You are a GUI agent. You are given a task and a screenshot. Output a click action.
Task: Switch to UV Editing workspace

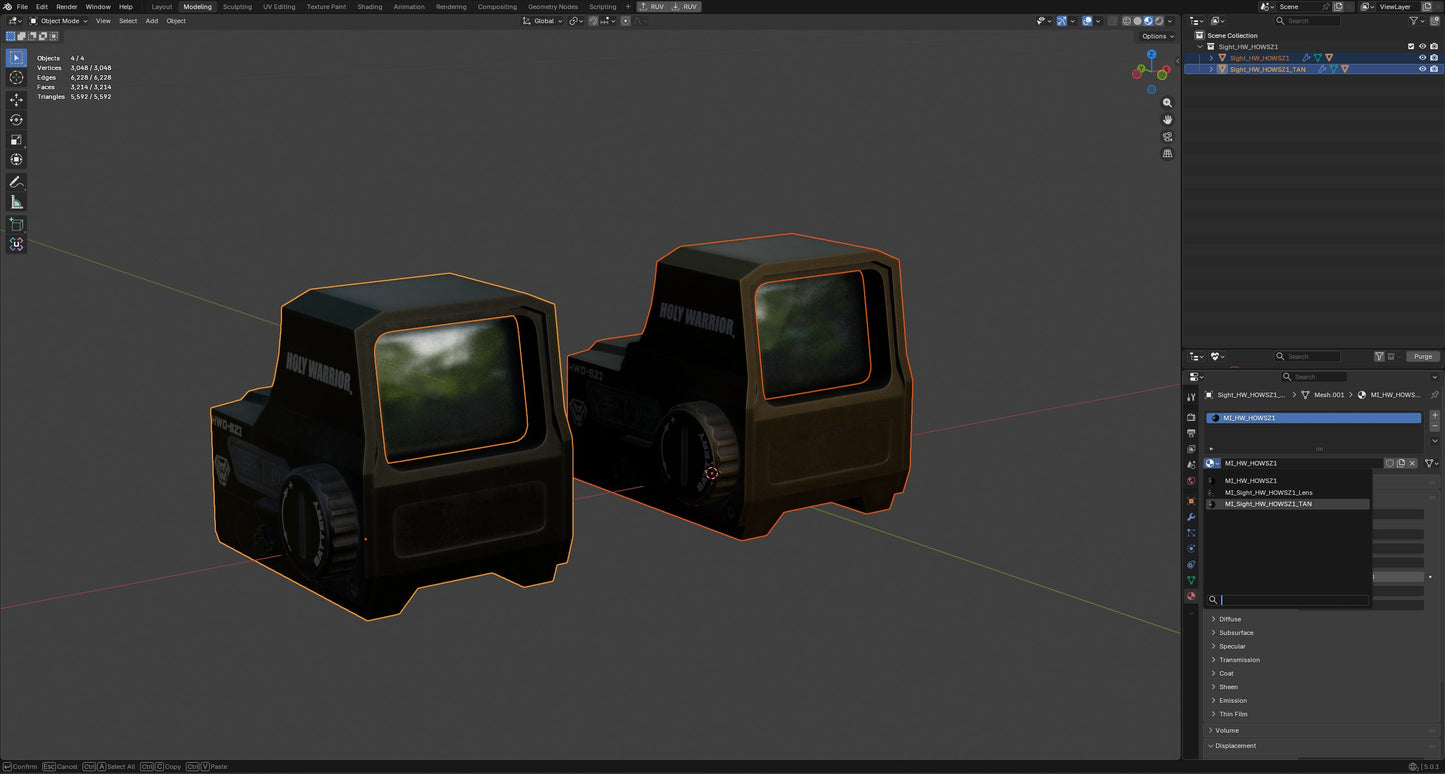[279, 7]
